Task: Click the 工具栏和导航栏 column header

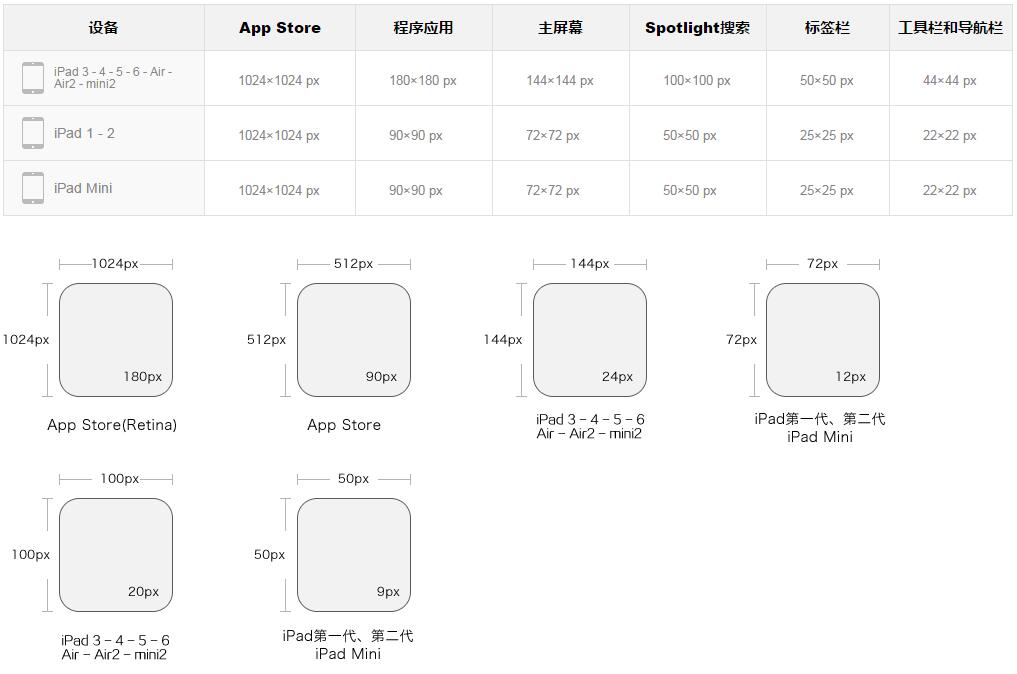Action: 950,28
